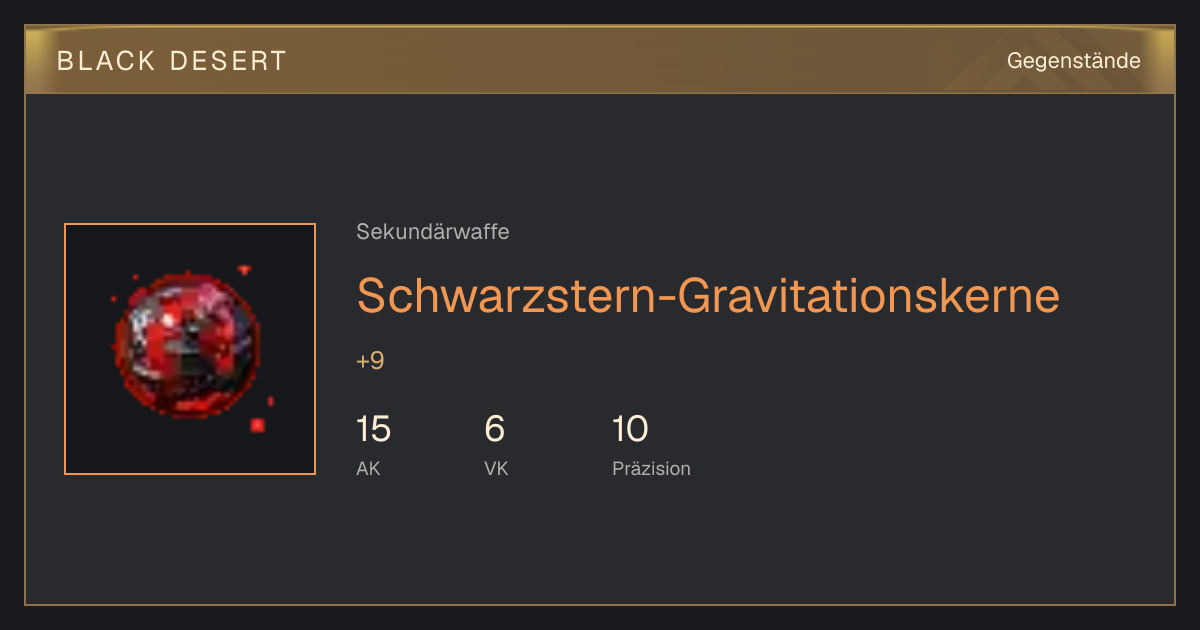Select the red gravity core orb icon
This screenshot has width=1200, height=630.
[x=186, y=343]
